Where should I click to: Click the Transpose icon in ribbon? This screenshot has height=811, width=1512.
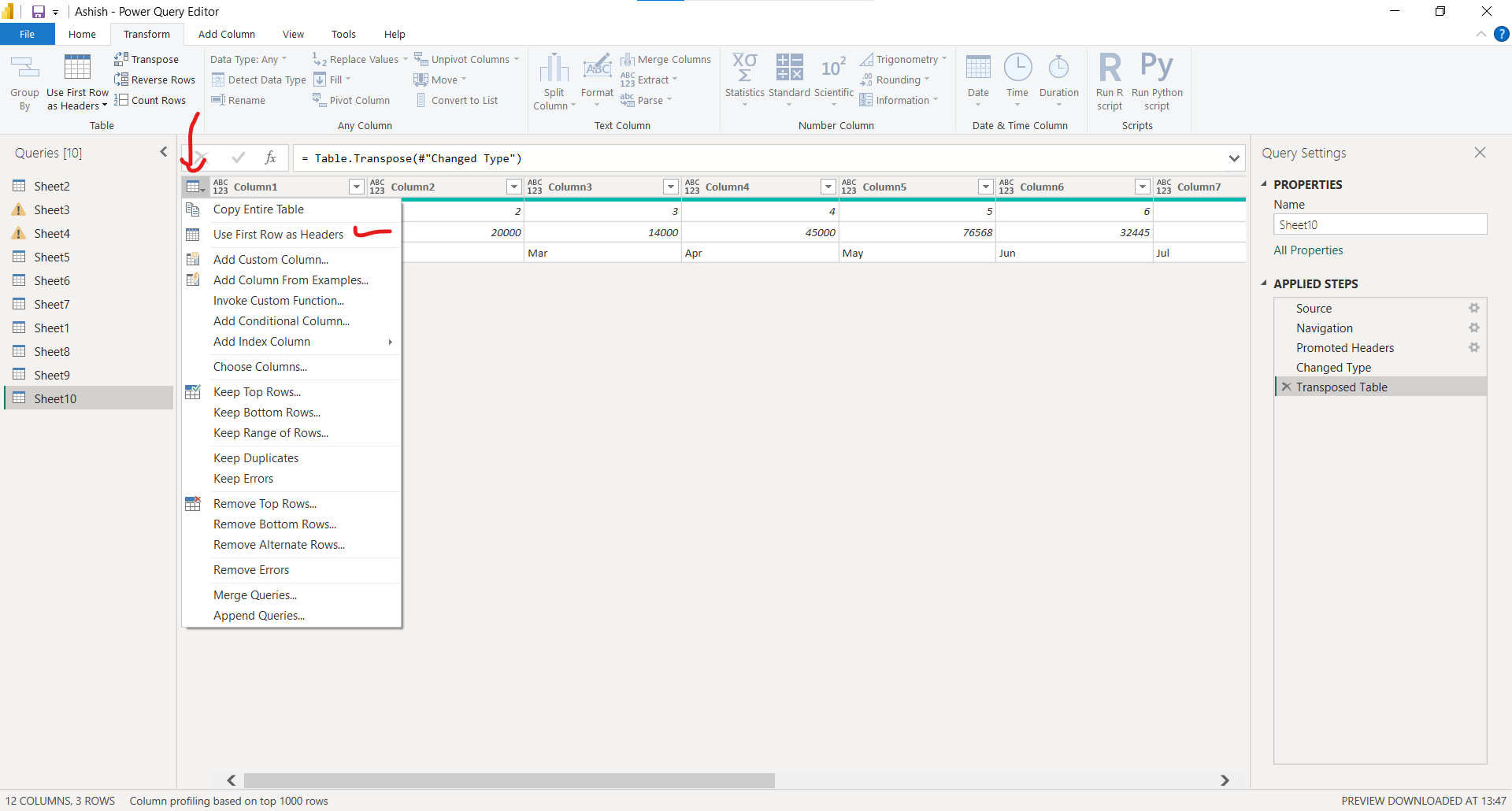point(121,59)
